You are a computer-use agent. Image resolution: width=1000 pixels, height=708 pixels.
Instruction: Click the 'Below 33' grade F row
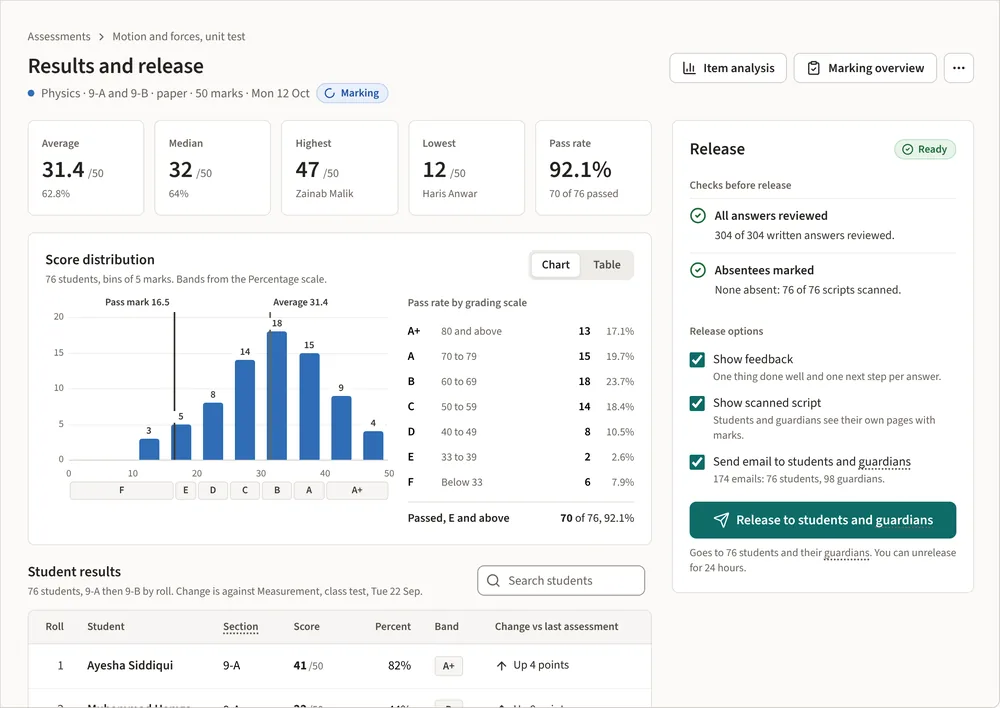click(x=521, y=482)
